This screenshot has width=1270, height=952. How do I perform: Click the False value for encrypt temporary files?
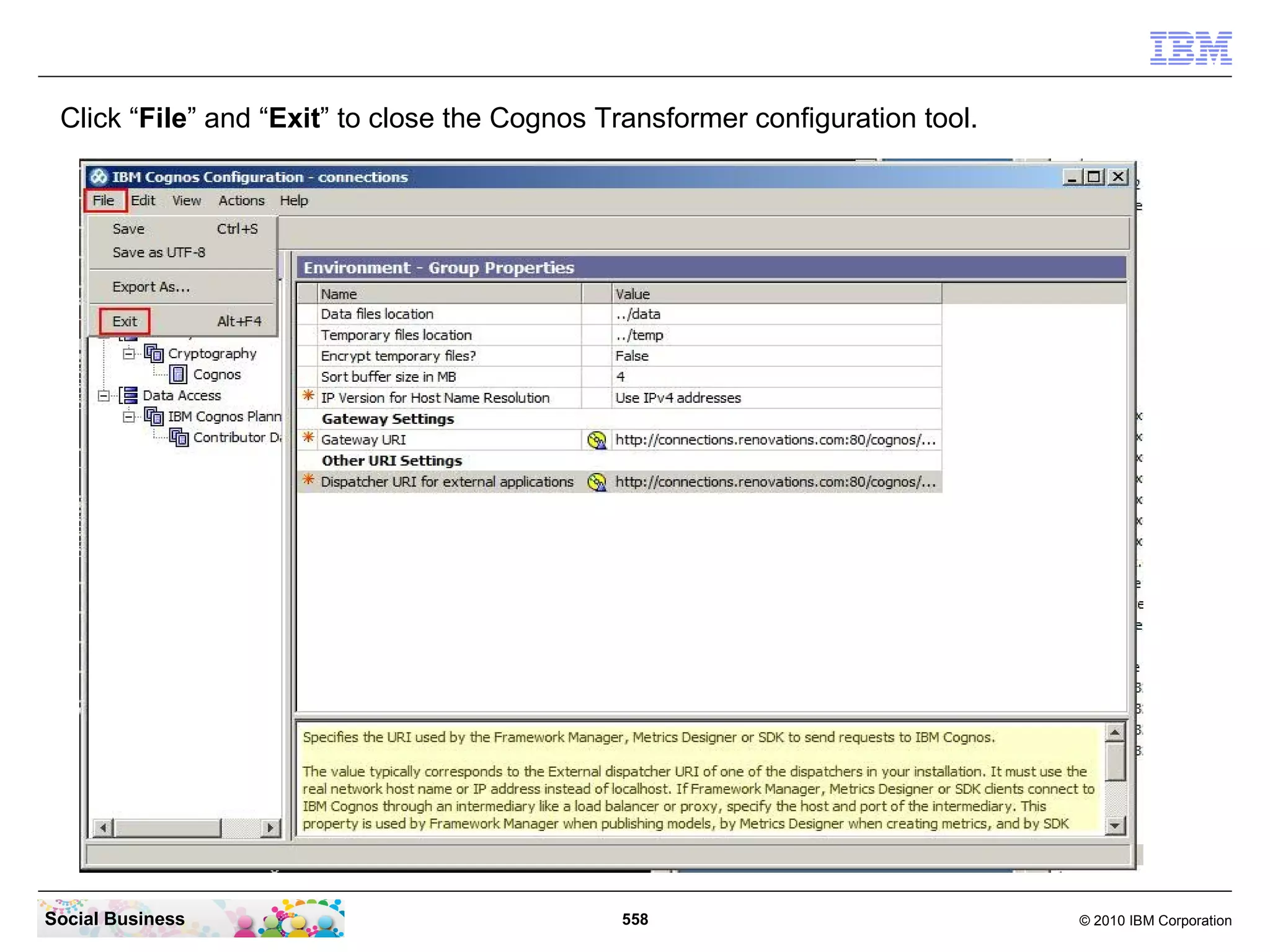(x=777, y=356)
